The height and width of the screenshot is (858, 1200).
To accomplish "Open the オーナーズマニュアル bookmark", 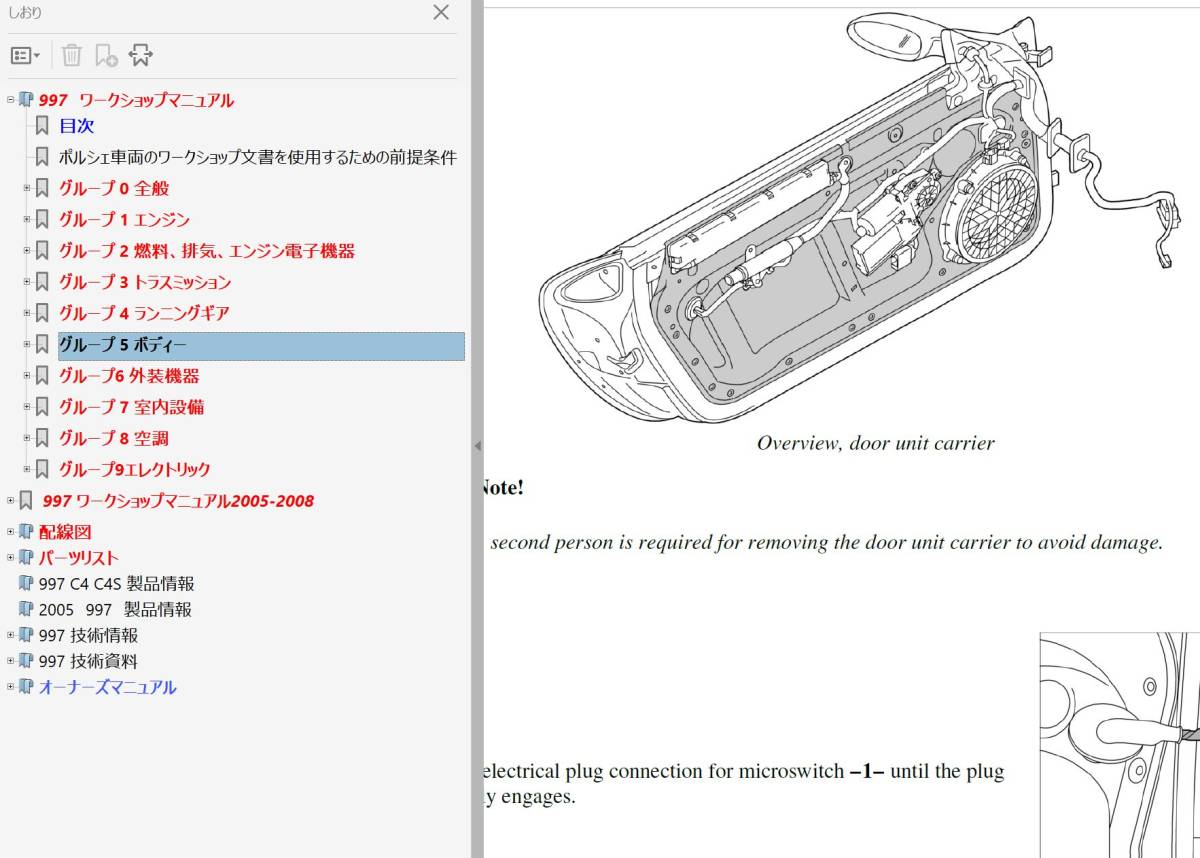I will click(x=107, y=687).
